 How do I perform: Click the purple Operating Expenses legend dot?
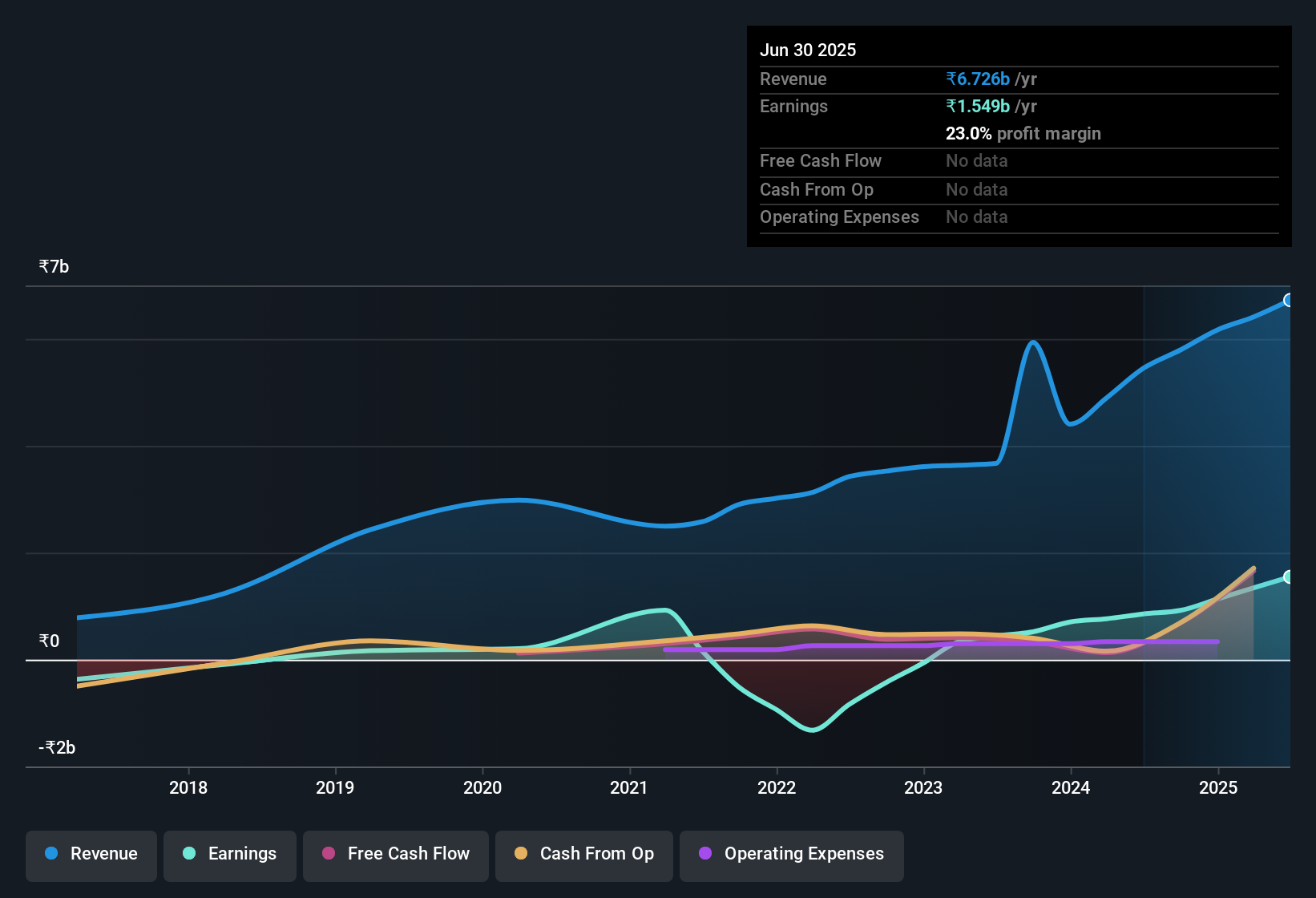point(704,854)
